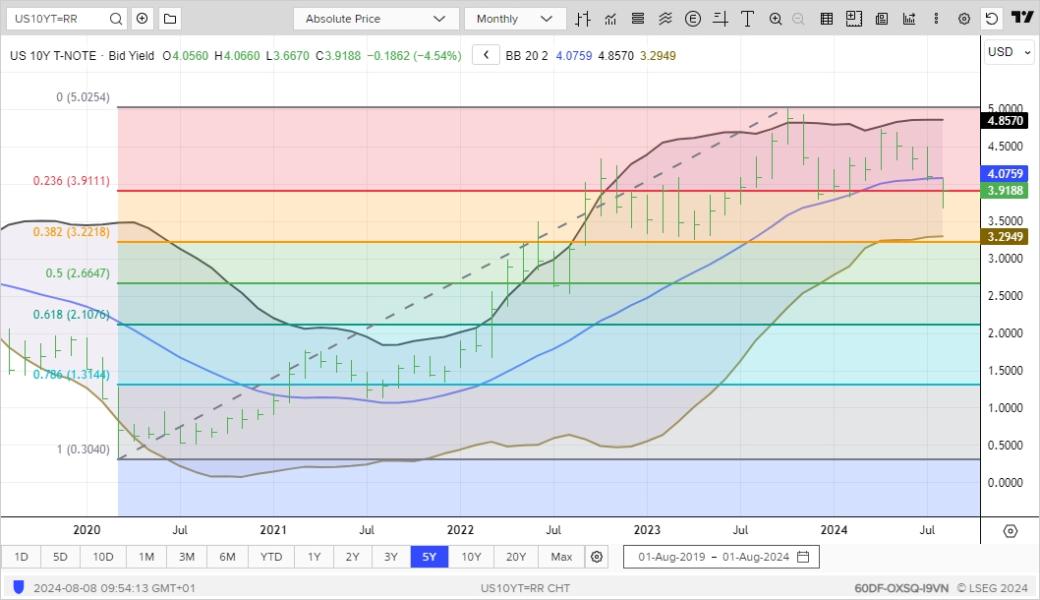Click the 0.5 (2.6647) Fibonacci label
The height and width of the screenshot is (600, 1040).
pyautogui.click(x=78, y=273)
